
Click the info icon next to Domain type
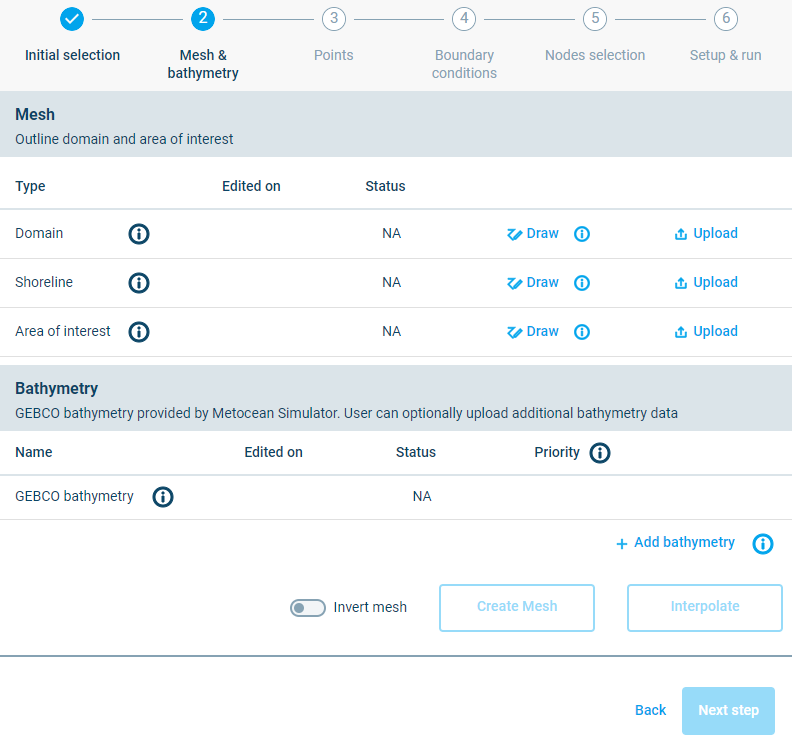139,234
